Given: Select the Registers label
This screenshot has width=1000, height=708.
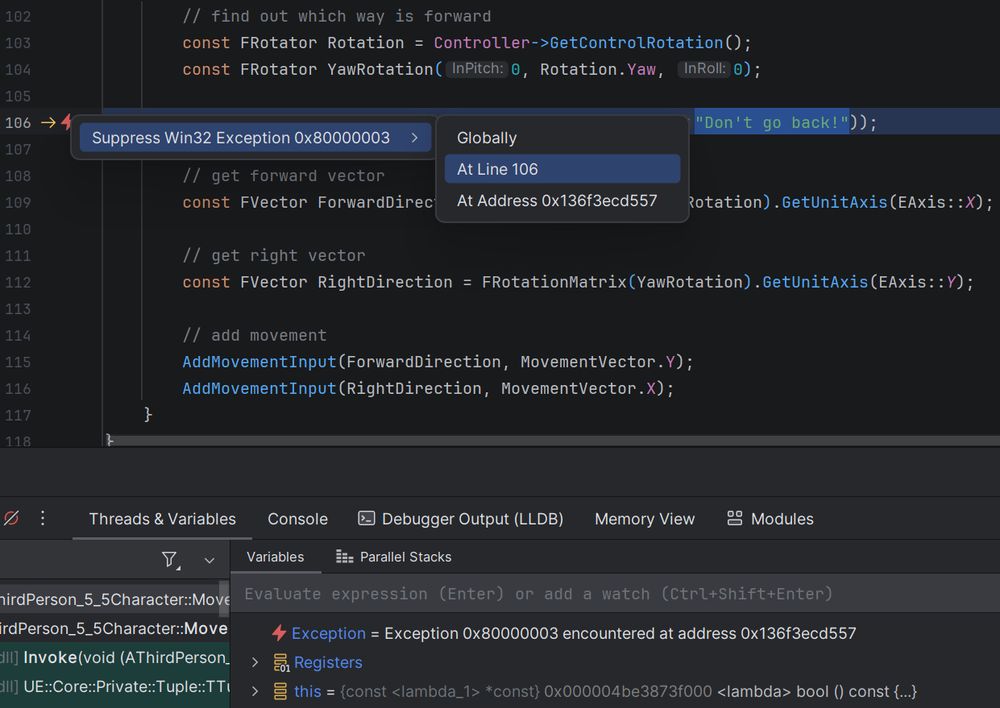Looking at the screenshot, I should 328,663.
